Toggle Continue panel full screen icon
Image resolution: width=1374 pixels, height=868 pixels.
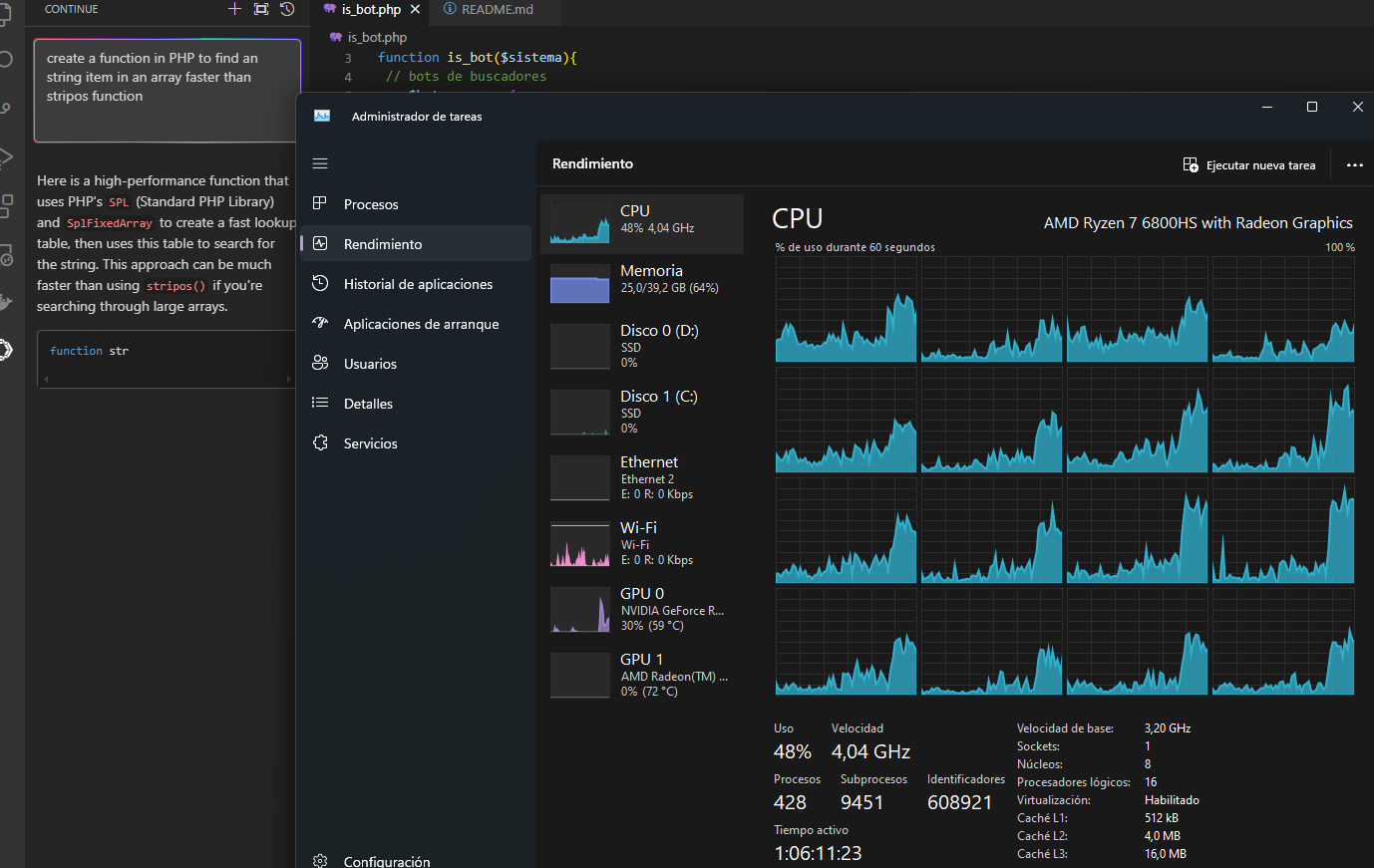(261, 9)
